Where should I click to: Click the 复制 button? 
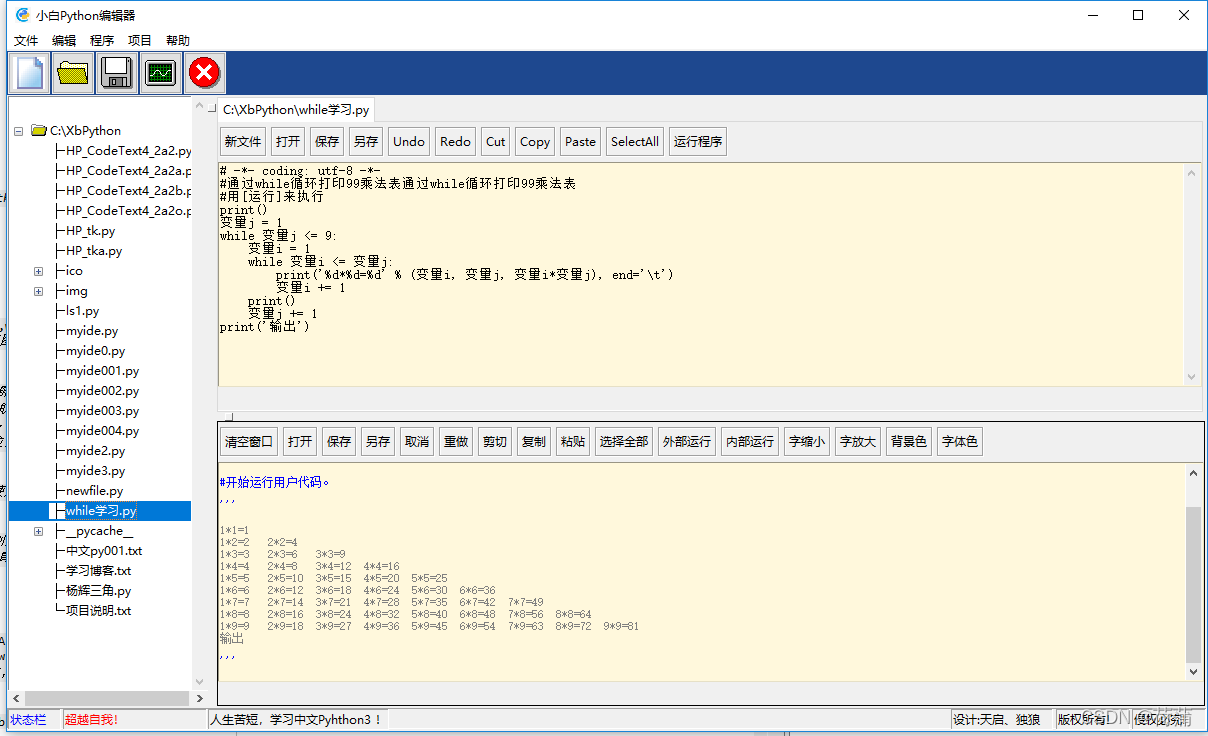pos(534,441)
